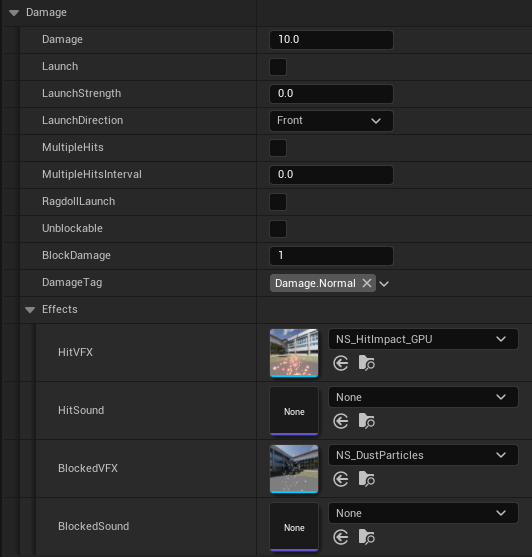This screenshot has height=557, width=532.
Task: Collapse the Damage category
Action: tap(14, 13)
